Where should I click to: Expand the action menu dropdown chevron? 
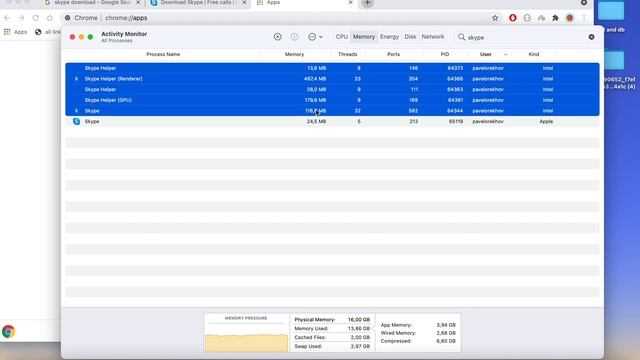(x=321, y=37)
